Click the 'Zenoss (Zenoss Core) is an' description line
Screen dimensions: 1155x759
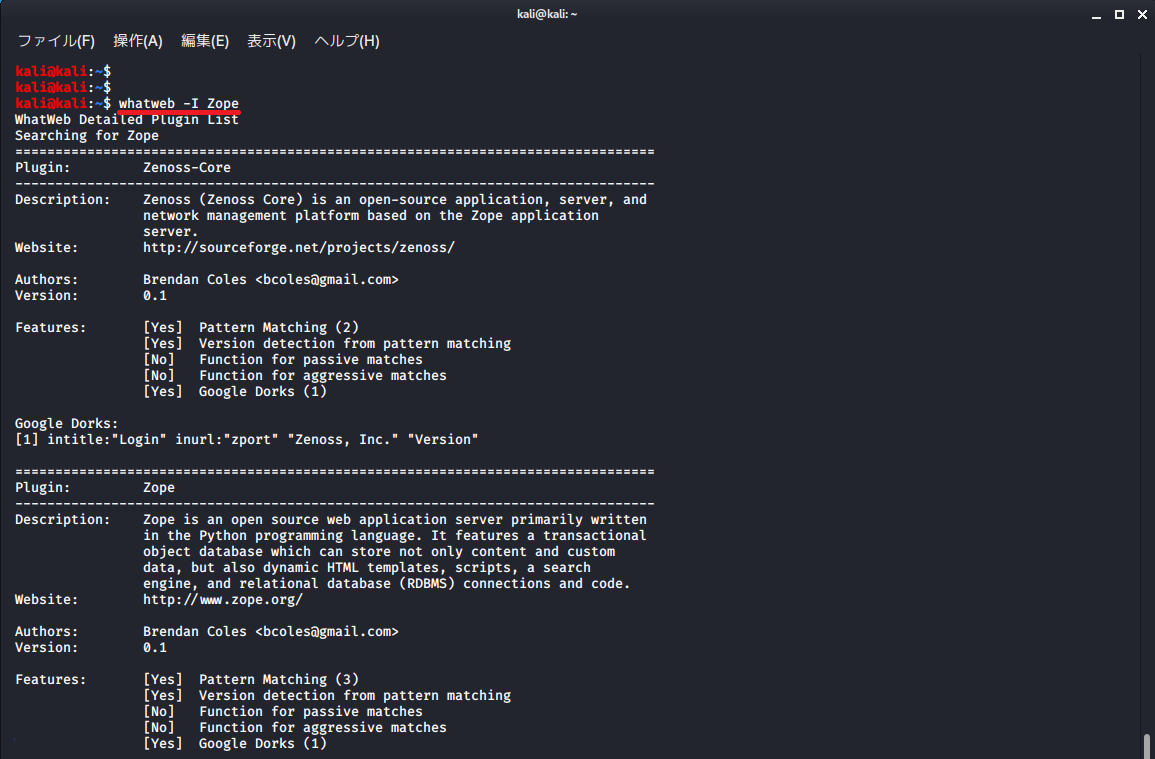tap(395, 200)
